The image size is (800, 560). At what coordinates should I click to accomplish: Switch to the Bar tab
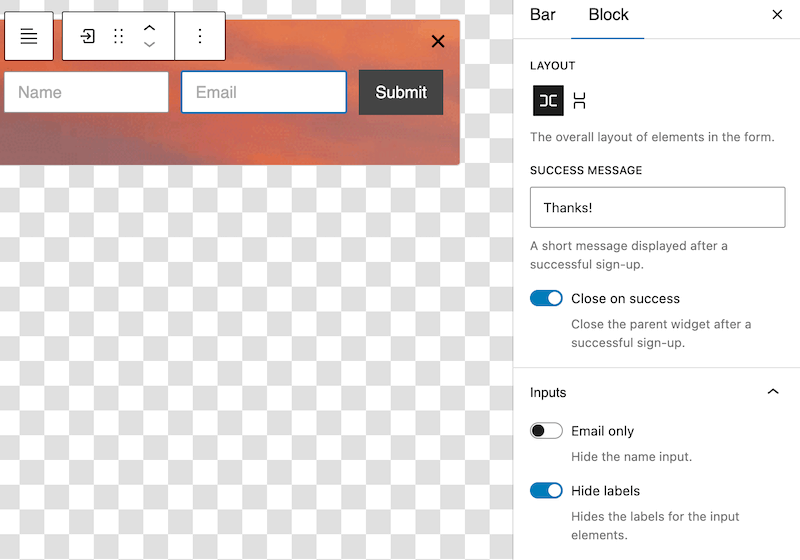[542, 15]
